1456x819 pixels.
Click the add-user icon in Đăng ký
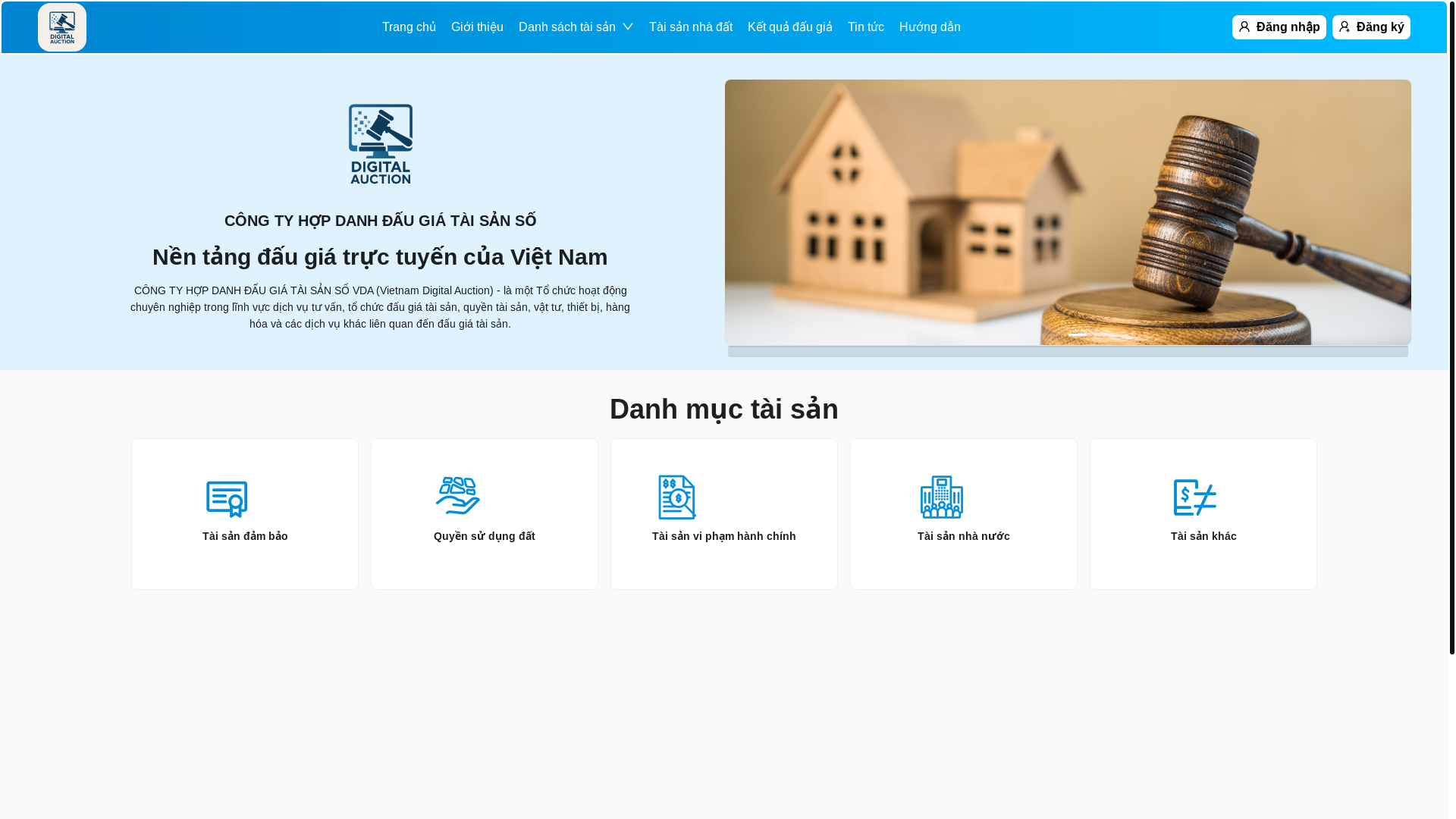pyautogui.click(x=1345, y=27)
